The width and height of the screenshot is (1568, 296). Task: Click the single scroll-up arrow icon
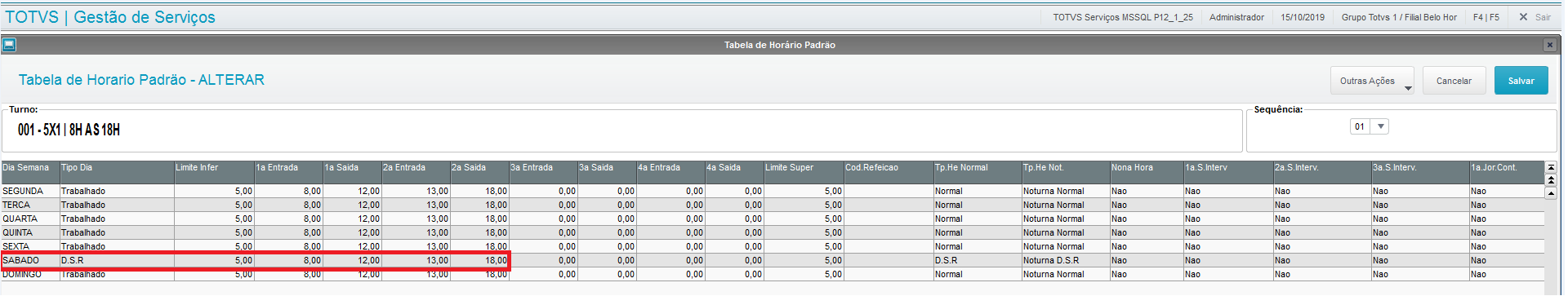[x=1551, y=193]
